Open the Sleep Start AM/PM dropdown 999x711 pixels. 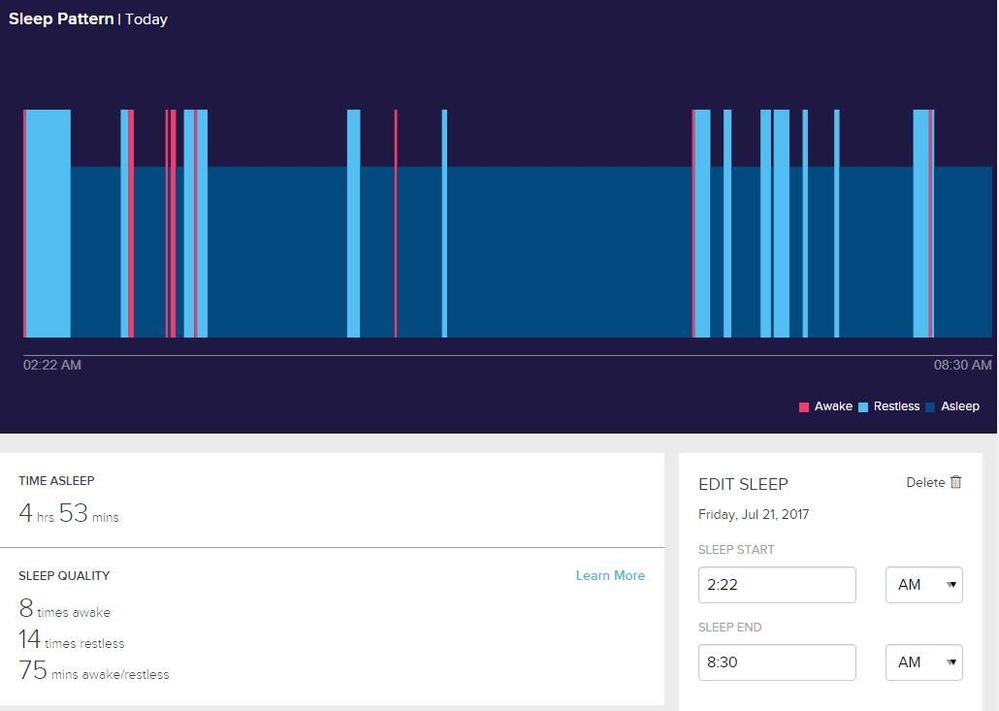[x=924, y=585]
